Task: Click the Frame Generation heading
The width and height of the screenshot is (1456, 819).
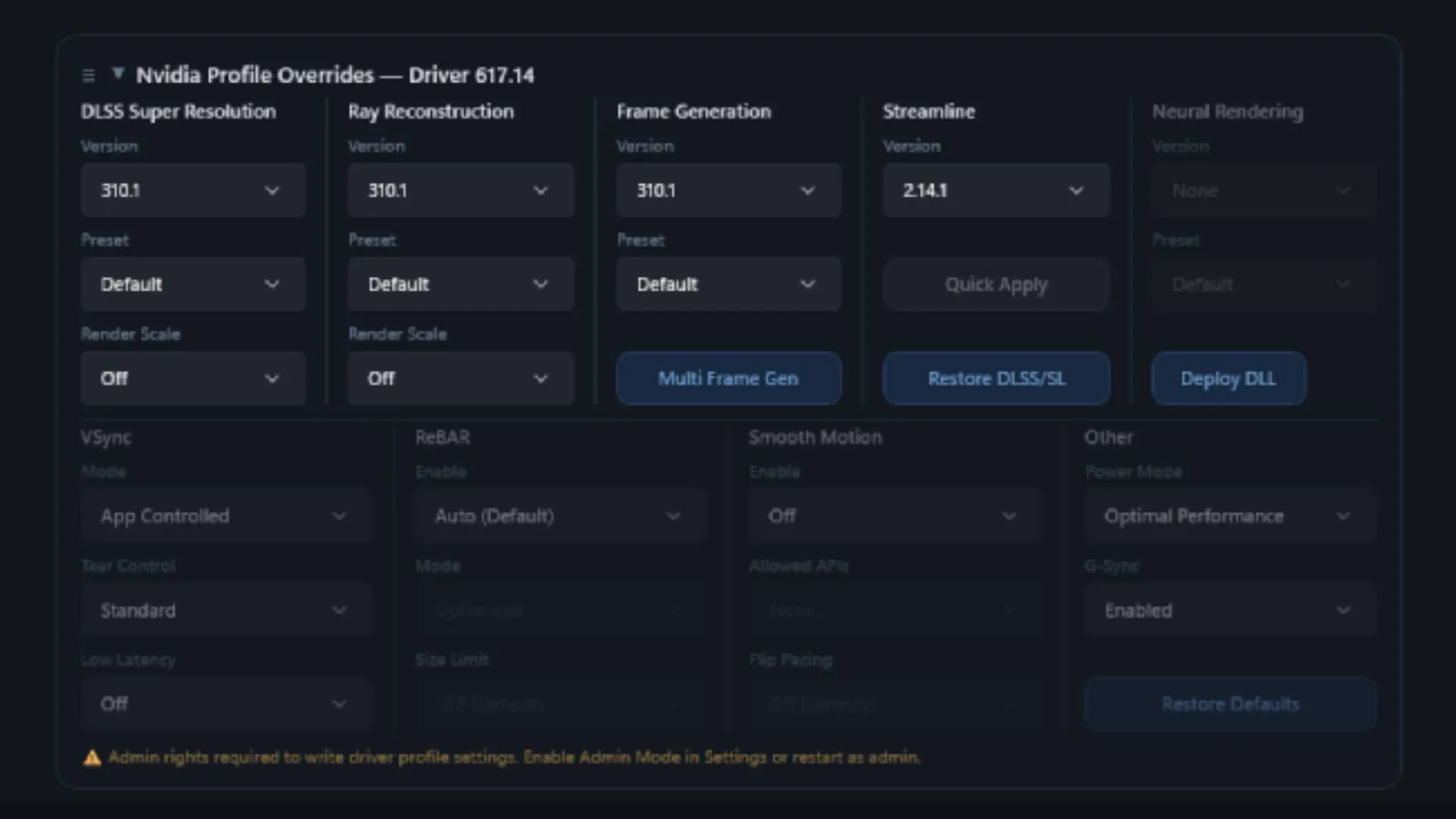Action: [693, 111]
